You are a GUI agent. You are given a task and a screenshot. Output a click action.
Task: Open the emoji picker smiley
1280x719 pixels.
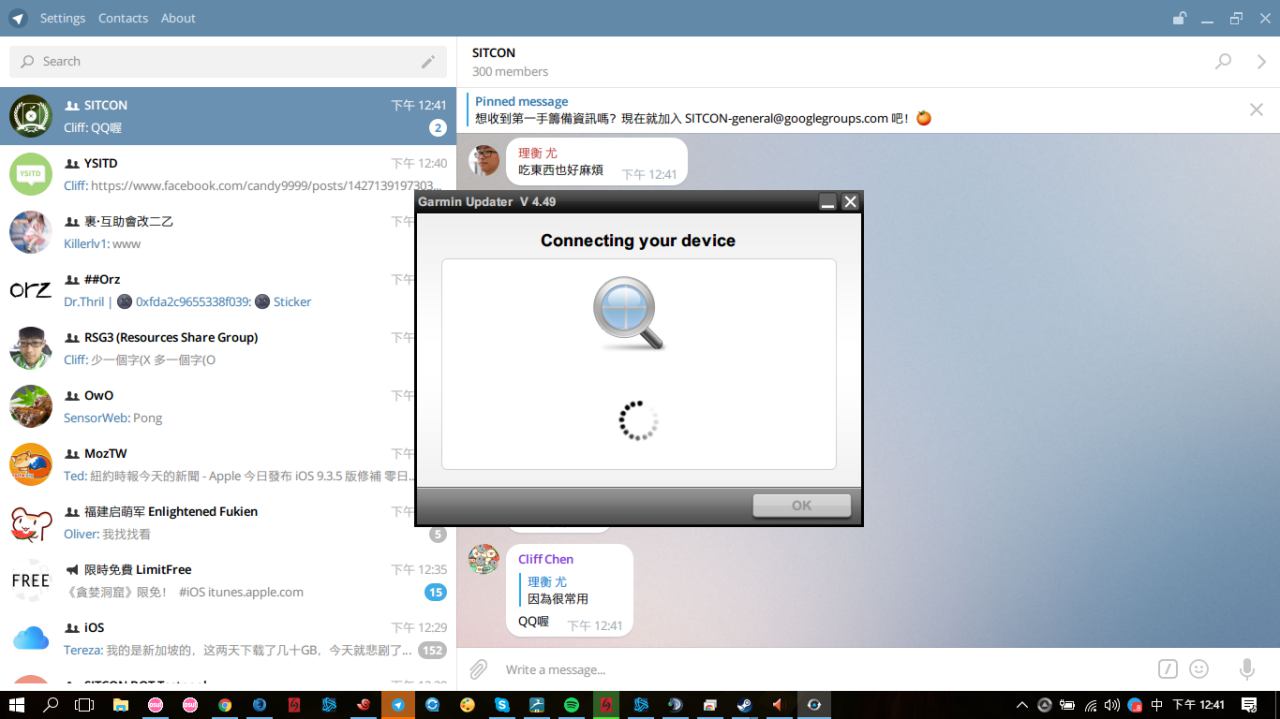(x=1199, y=669)
